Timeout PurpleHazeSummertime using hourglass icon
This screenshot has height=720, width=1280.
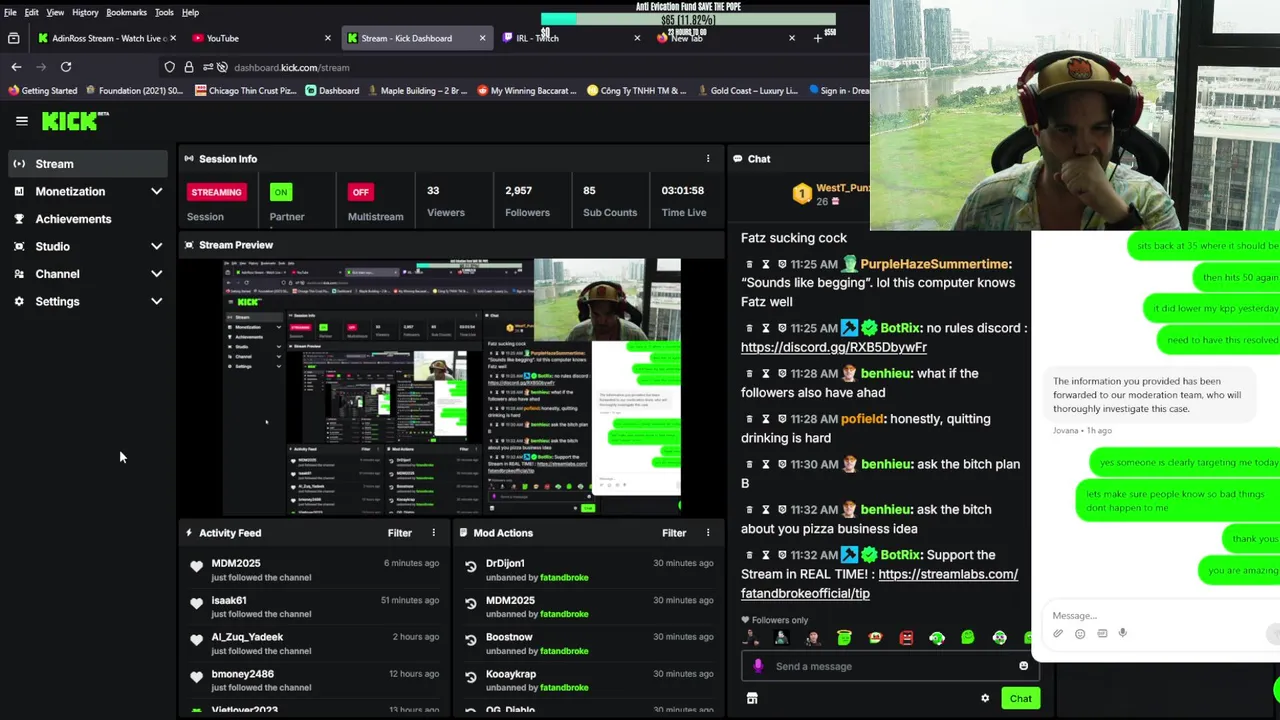pyautogui.click(x=765, y=264)
